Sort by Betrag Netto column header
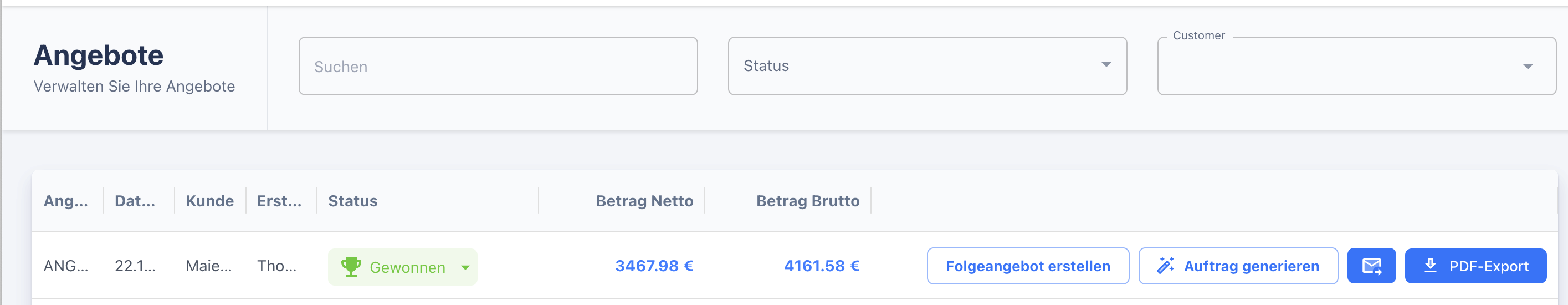 pyautogui.click(x=644, y=201)
